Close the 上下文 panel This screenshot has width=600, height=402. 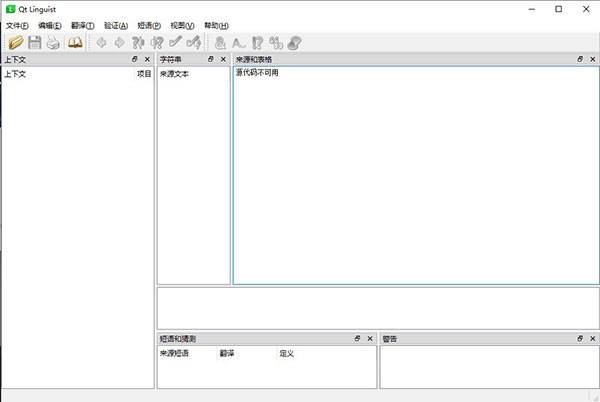147,59
